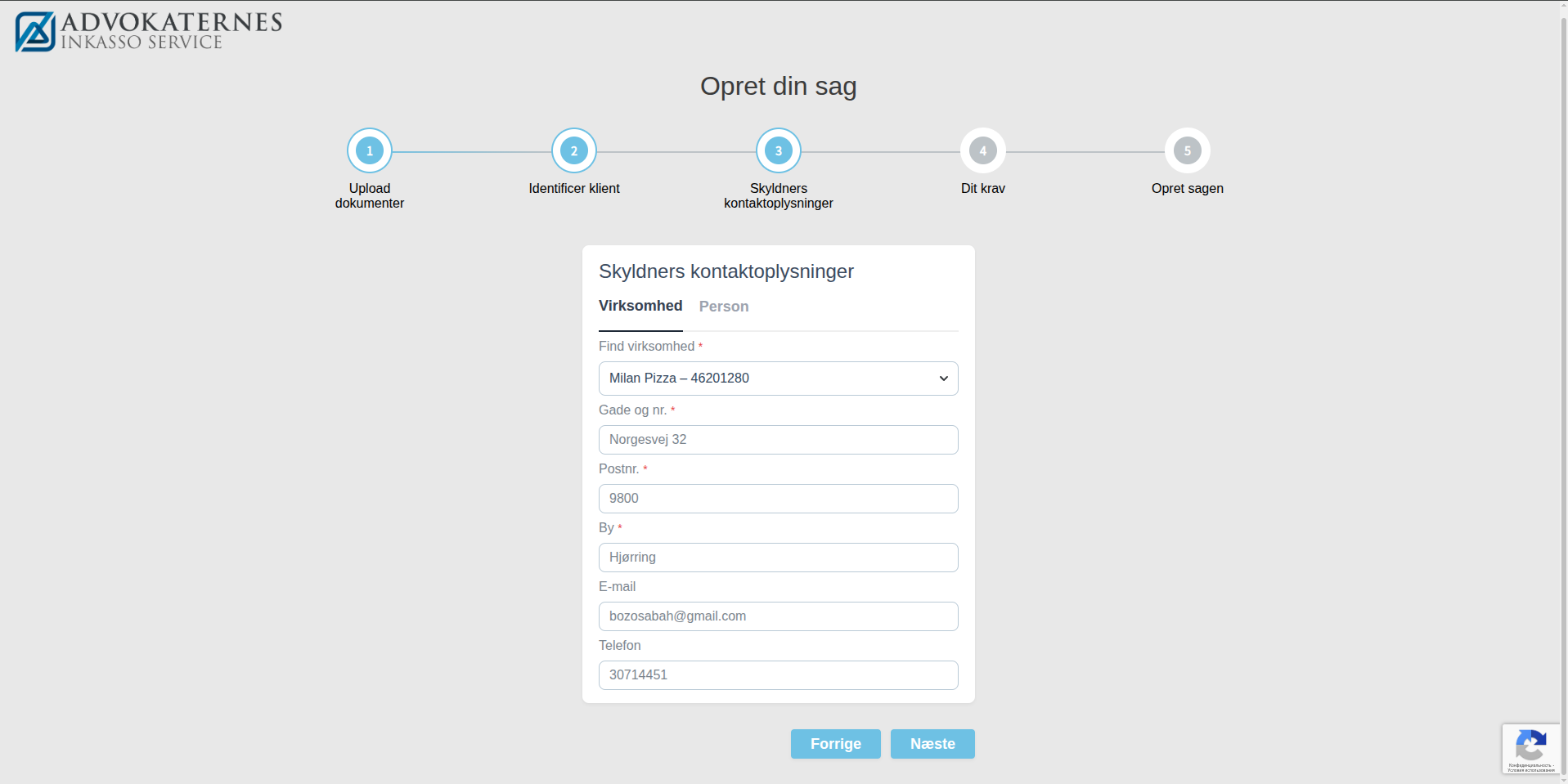
Task: Select step 5 Opret sagen circle
Action: [1187, 150]
